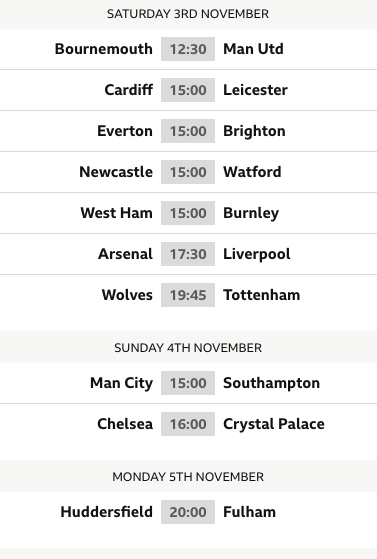The height and width of the screenshot is (559, 377).
Task: Open the 16:00 Chelsea match time
Action: (188, 424)
